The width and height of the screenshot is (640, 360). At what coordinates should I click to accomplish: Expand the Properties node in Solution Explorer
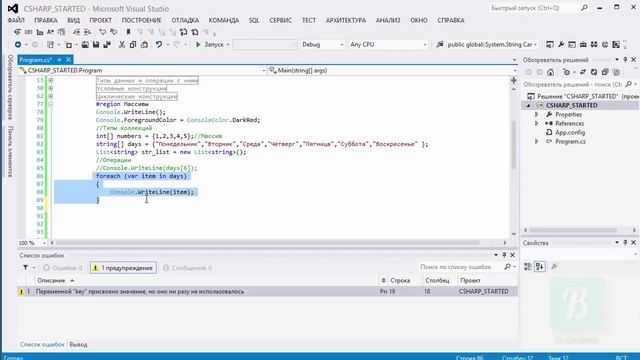pyautogui.click(x=537, y=115)
